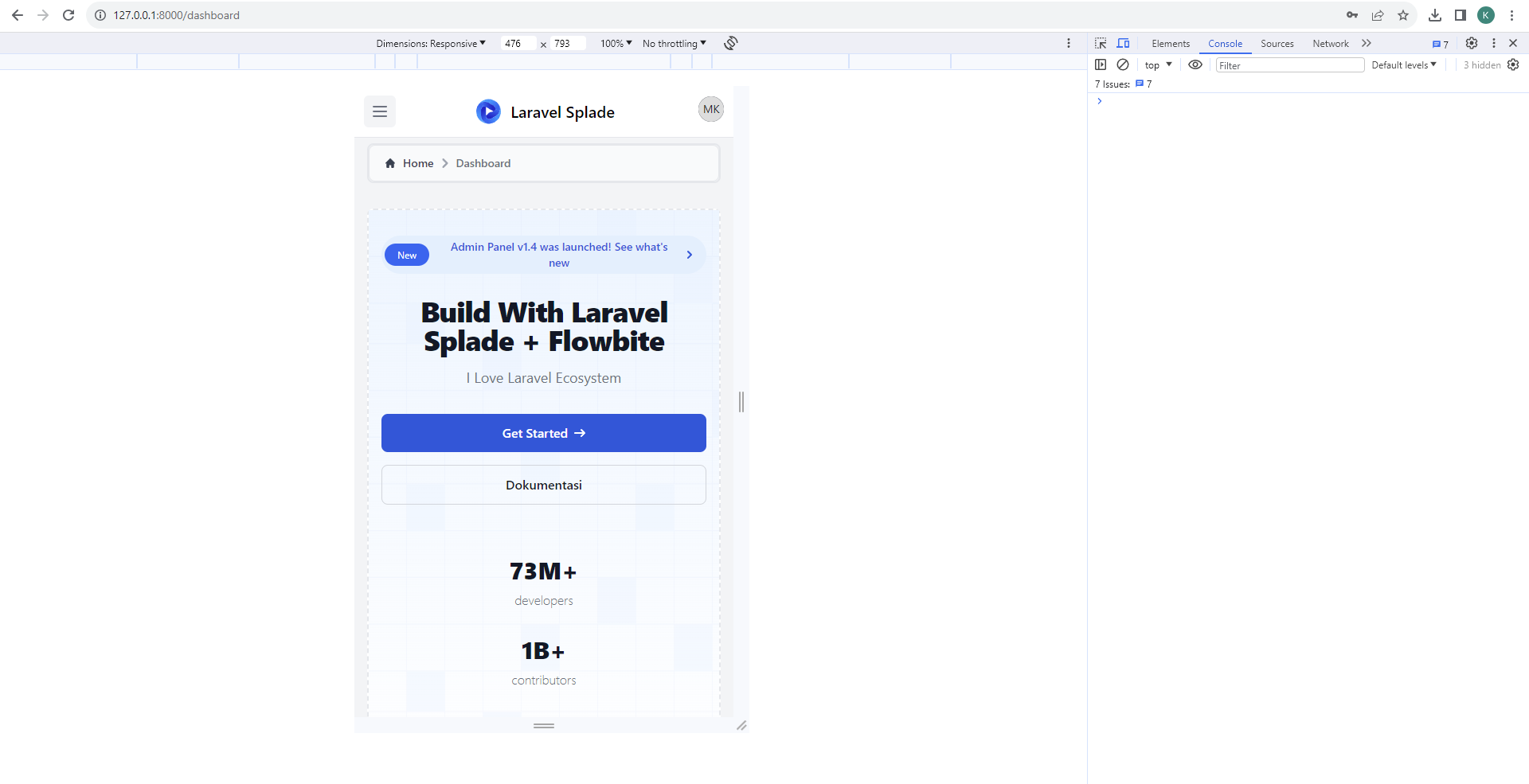Screen dimensions: 1529x784
Task: Open the password manager key icon
Action: [1352, 15]
